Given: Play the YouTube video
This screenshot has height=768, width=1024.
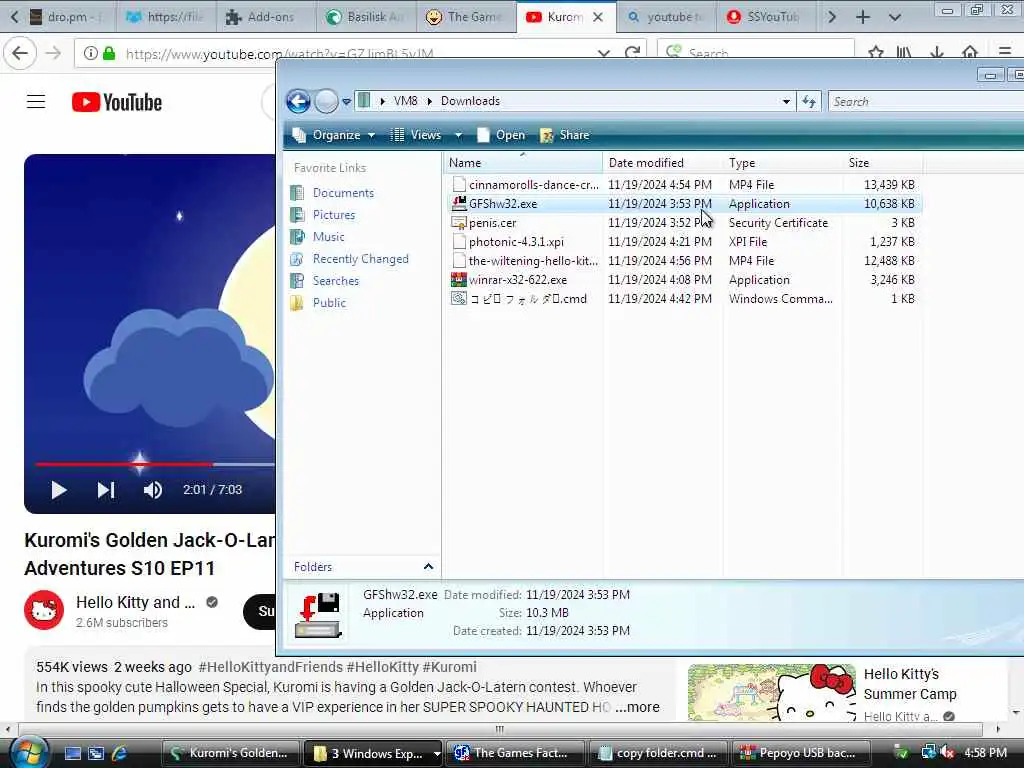Looking at the screenshot, I should pos(59,490).
